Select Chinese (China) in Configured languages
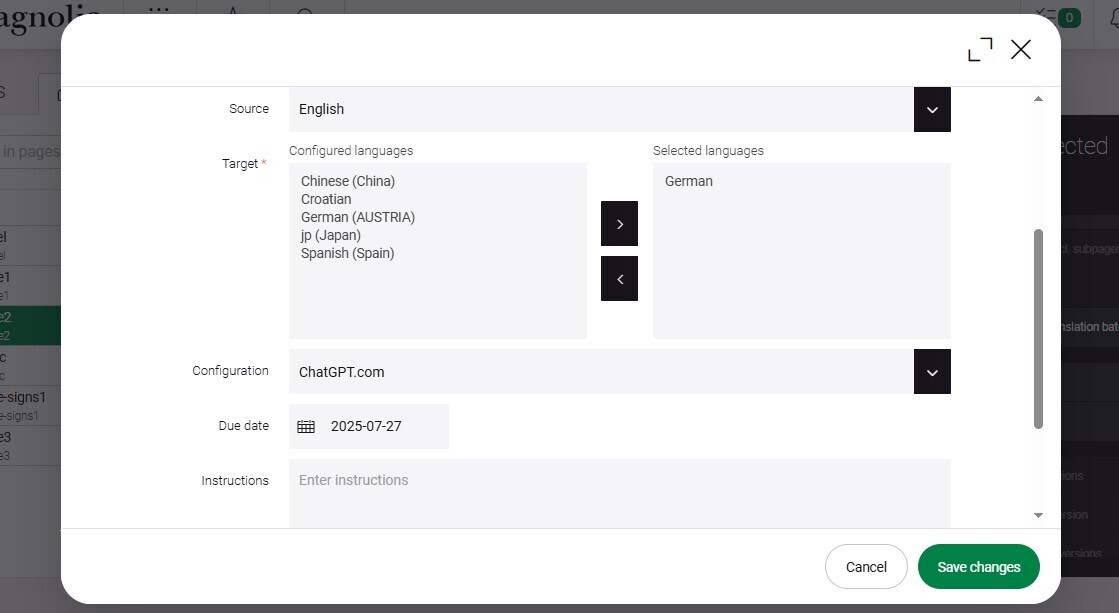 click(348, 181)
